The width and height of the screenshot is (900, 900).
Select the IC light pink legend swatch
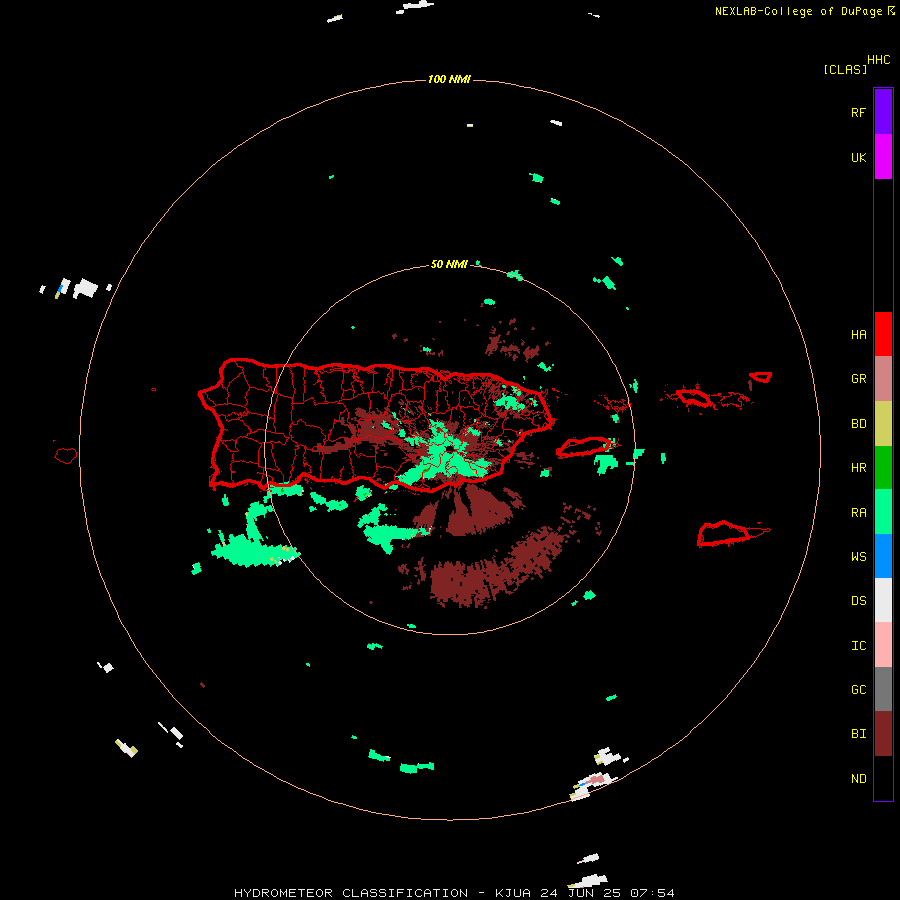883,645
